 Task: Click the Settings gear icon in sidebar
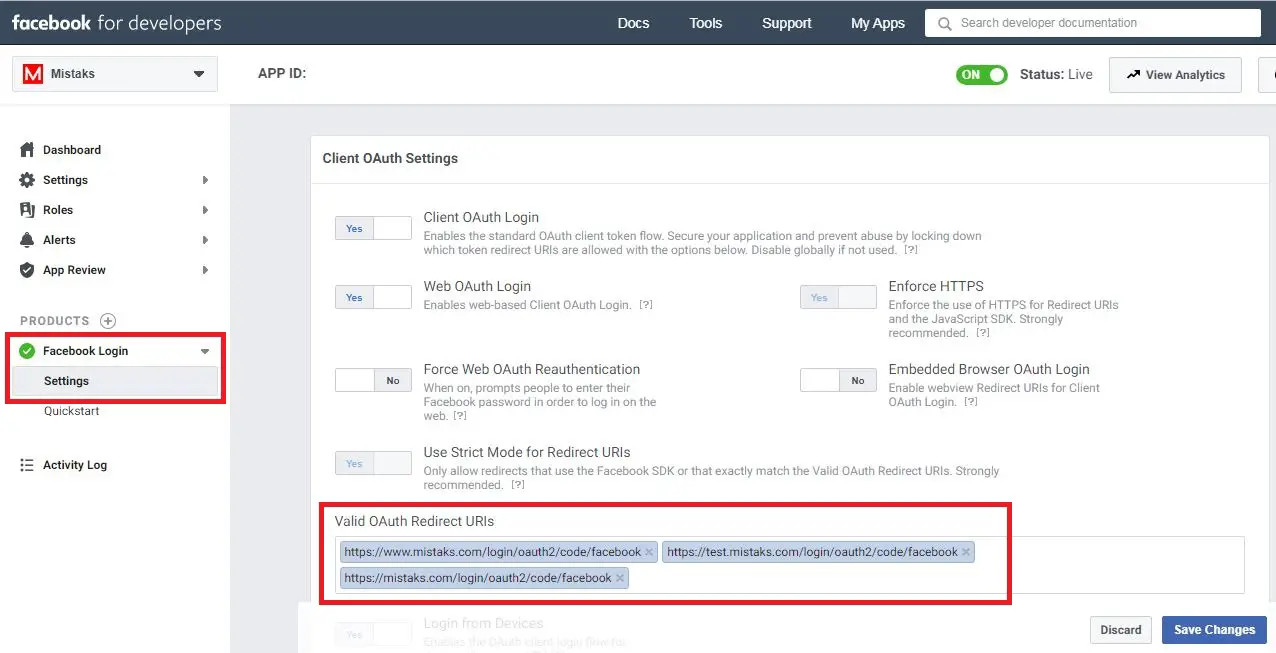[28, 180]
